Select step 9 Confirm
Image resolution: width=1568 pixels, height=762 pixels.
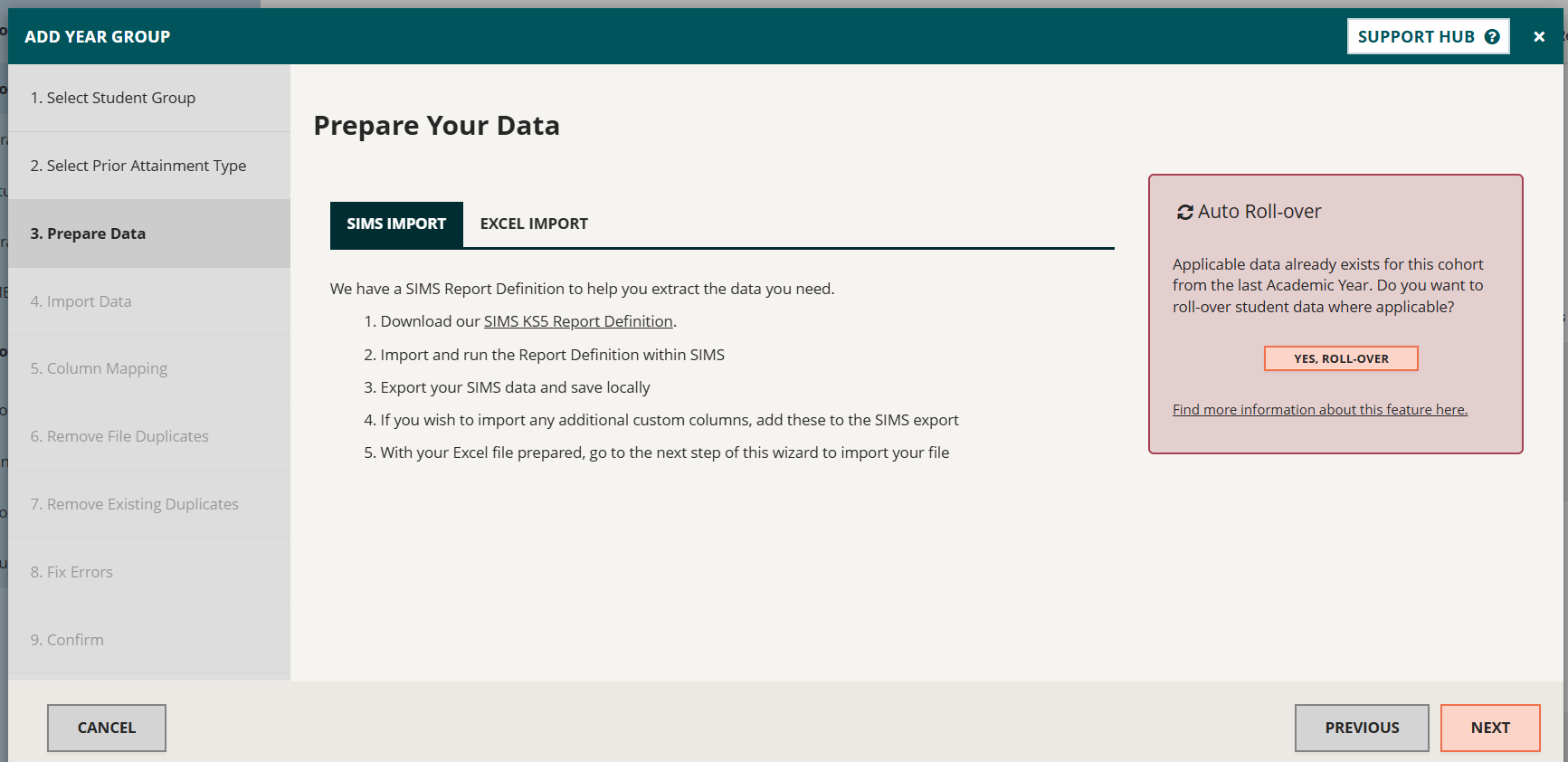point(149,640)
